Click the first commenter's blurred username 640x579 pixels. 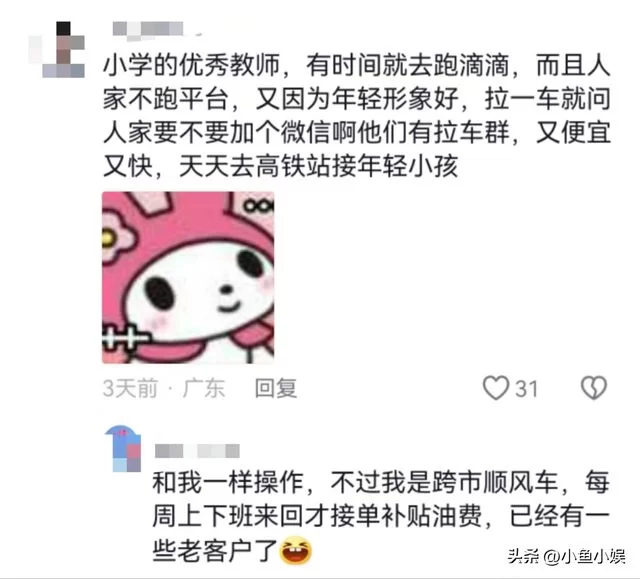click(x=149, y=30)
